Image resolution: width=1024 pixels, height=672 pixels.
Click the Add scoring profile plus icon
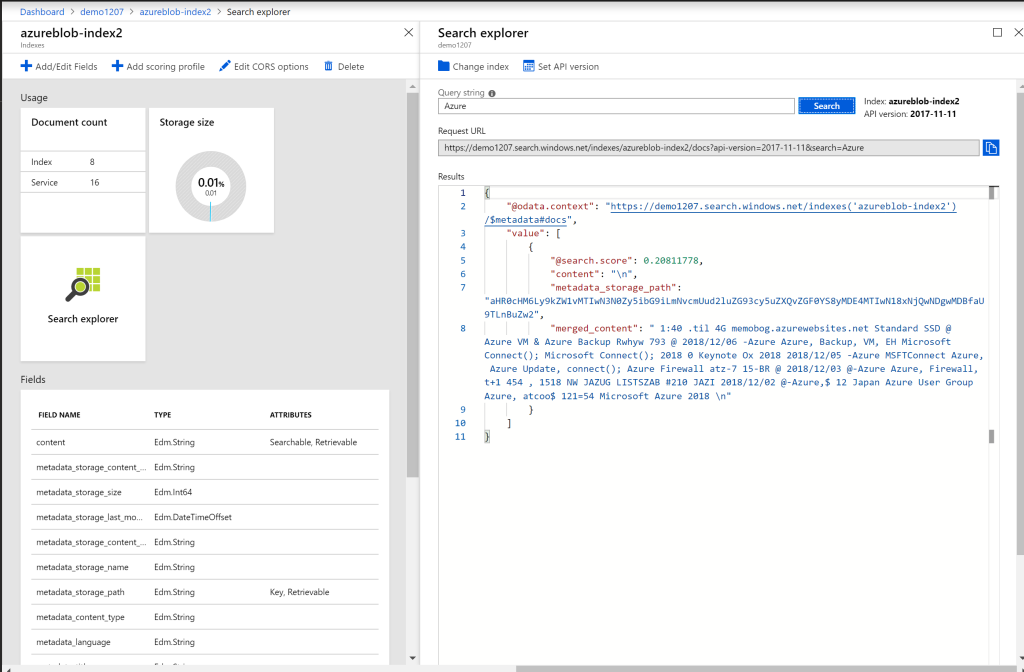coord(117,66)
